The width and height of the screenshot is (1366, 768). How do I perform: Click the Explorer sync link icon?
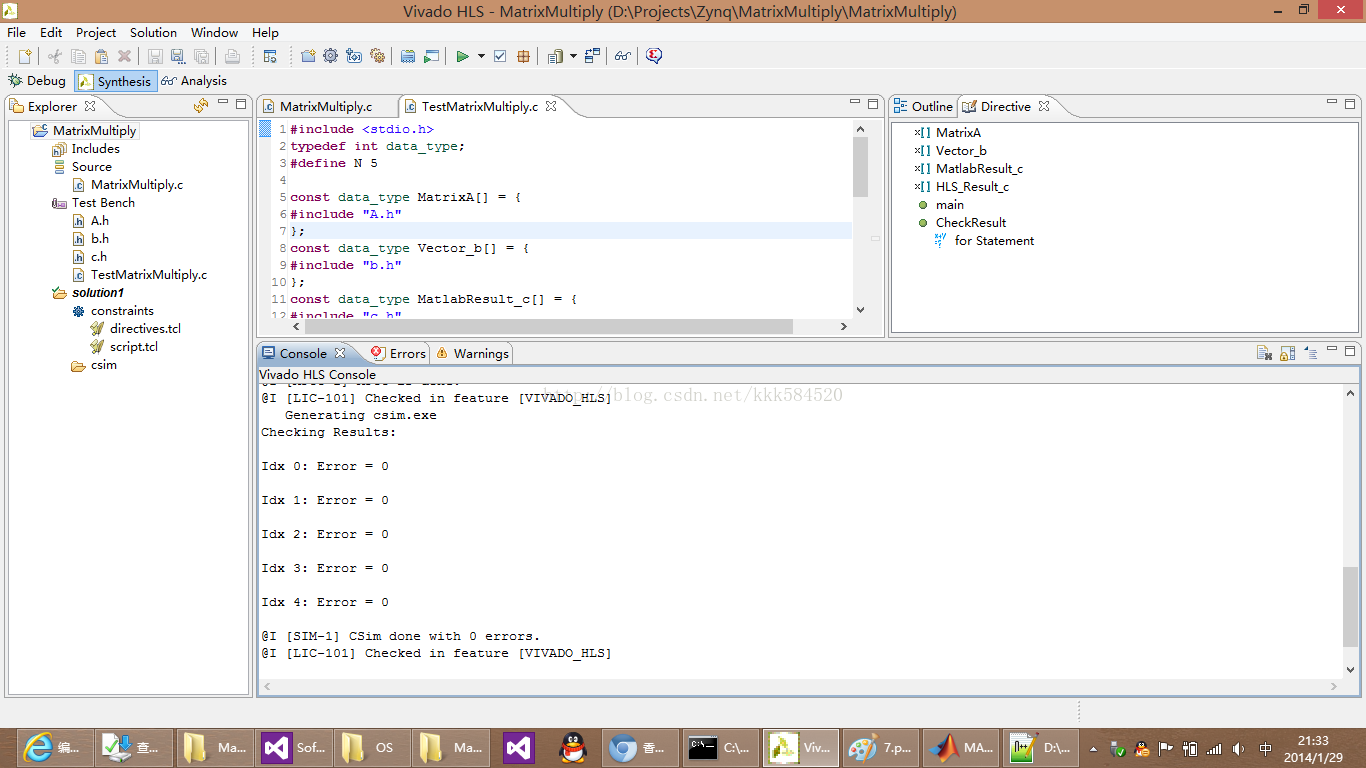coord(201,105)
